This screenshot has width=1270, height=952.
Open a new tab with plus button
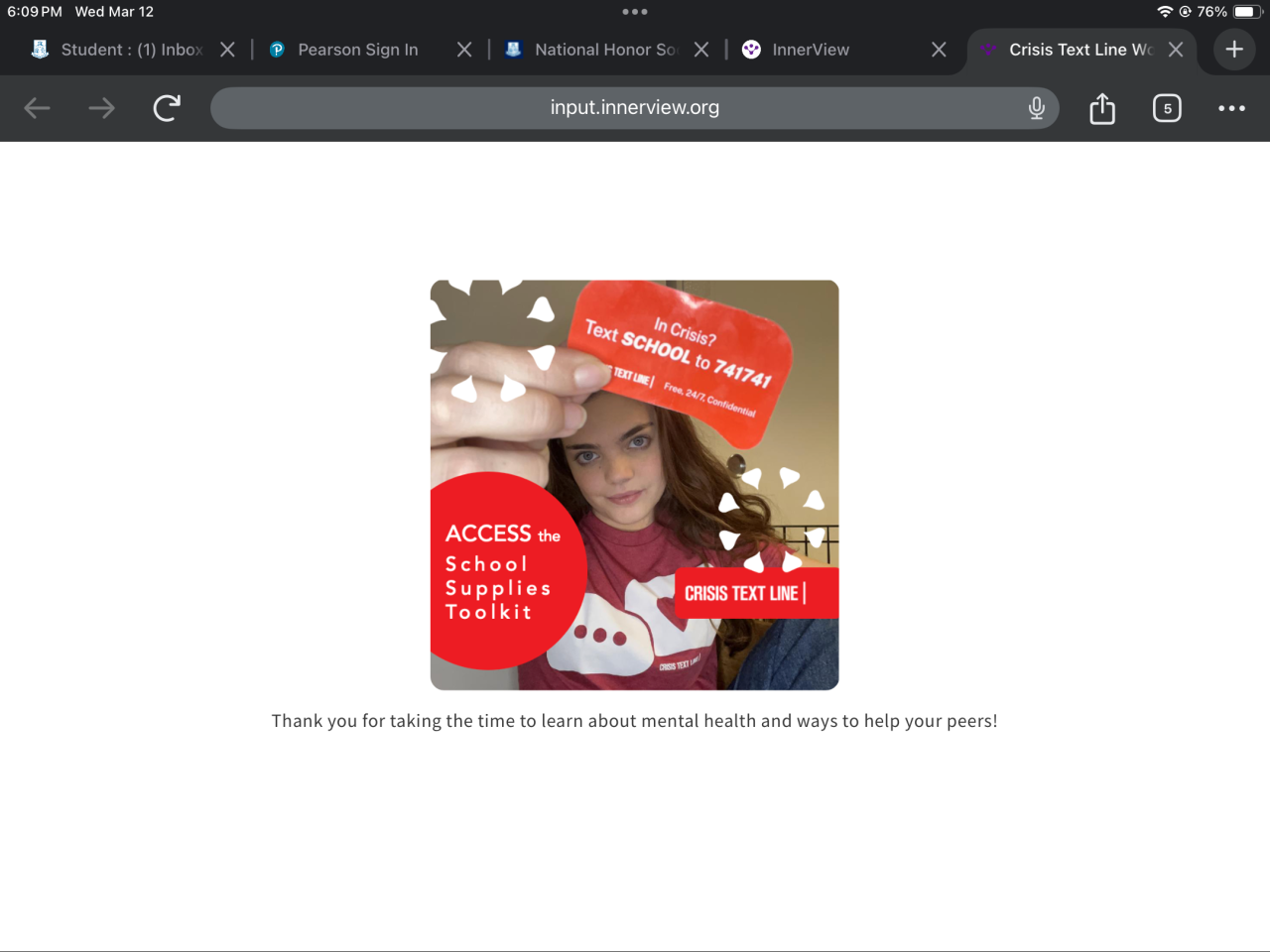pos(1234,50)
